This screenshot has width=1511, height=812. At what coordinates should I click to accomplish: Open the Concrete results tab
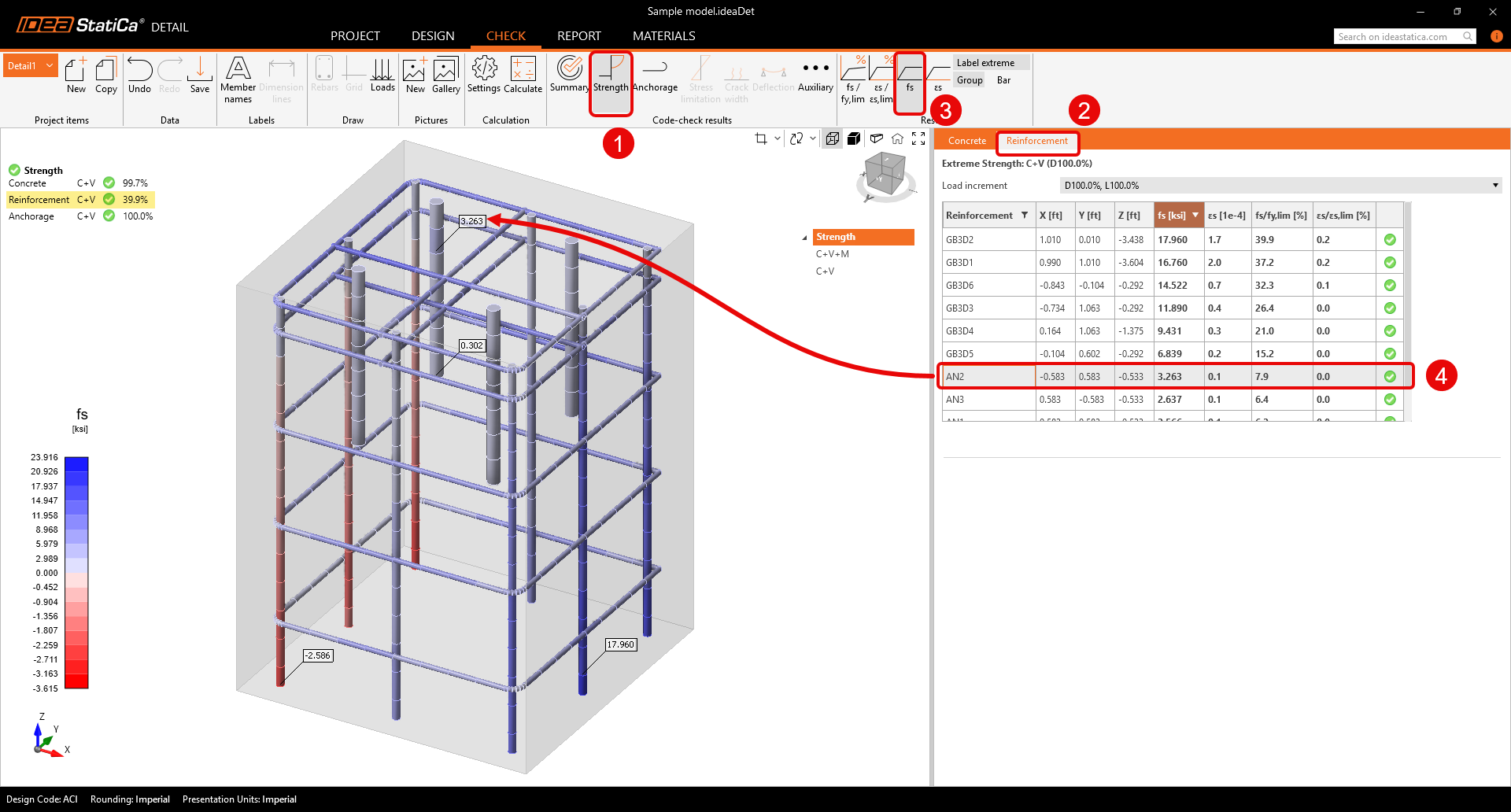966,140
